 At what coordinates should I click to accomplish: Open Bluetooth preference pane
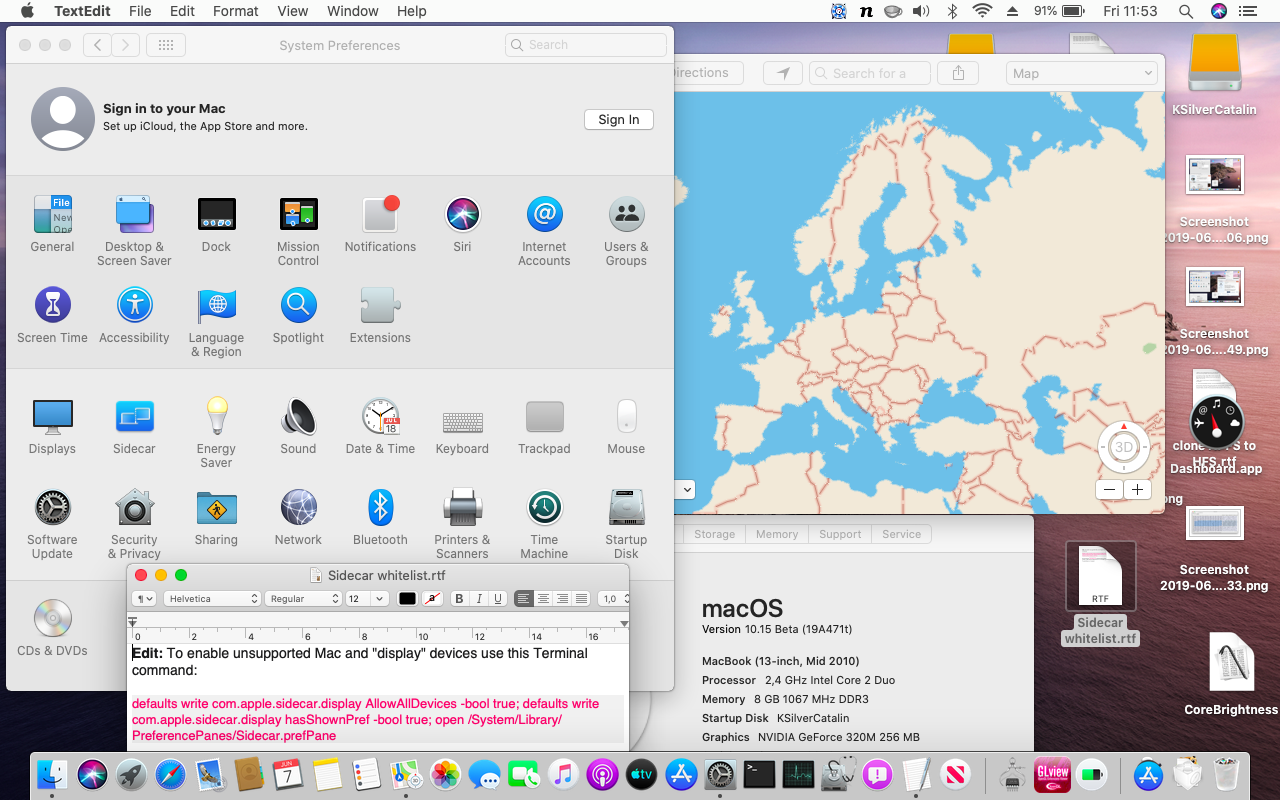pyautogui.click(x=380, y=517)
